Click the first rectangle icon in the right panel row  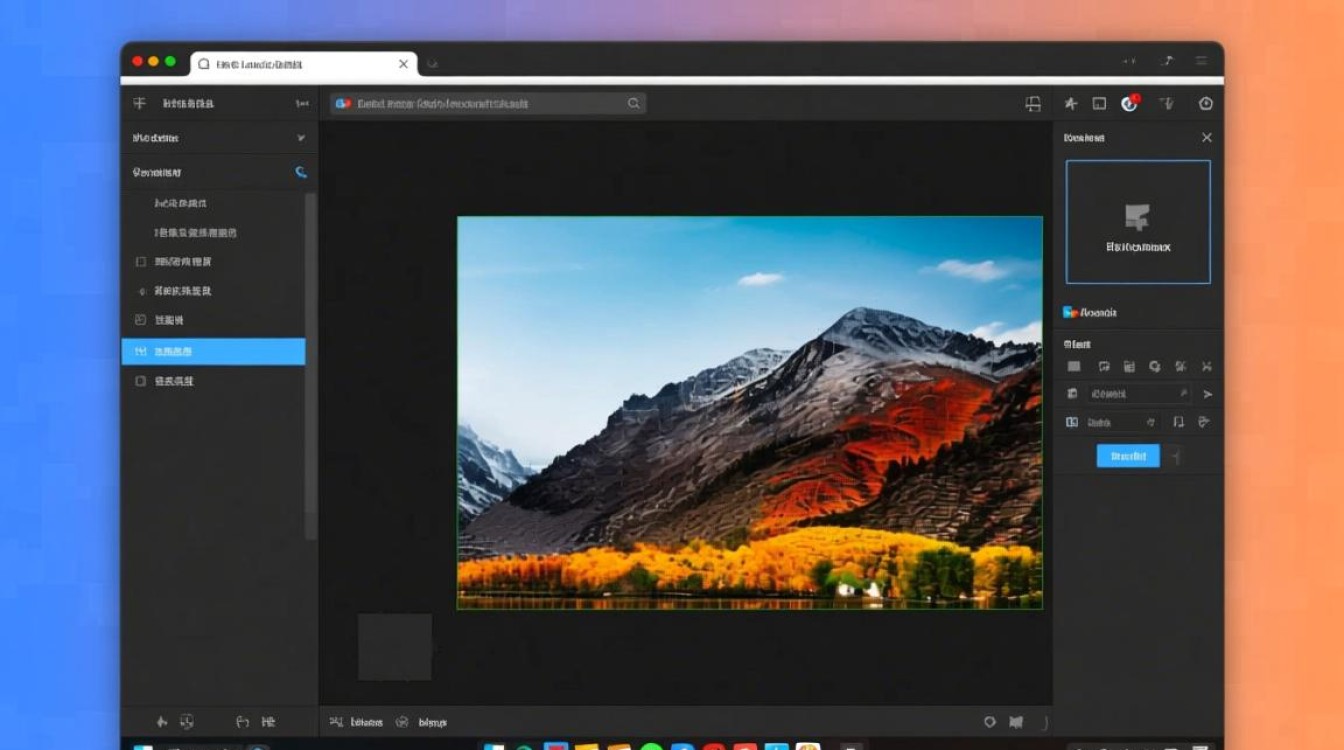pyautogui.click(x=1074, y=367)
